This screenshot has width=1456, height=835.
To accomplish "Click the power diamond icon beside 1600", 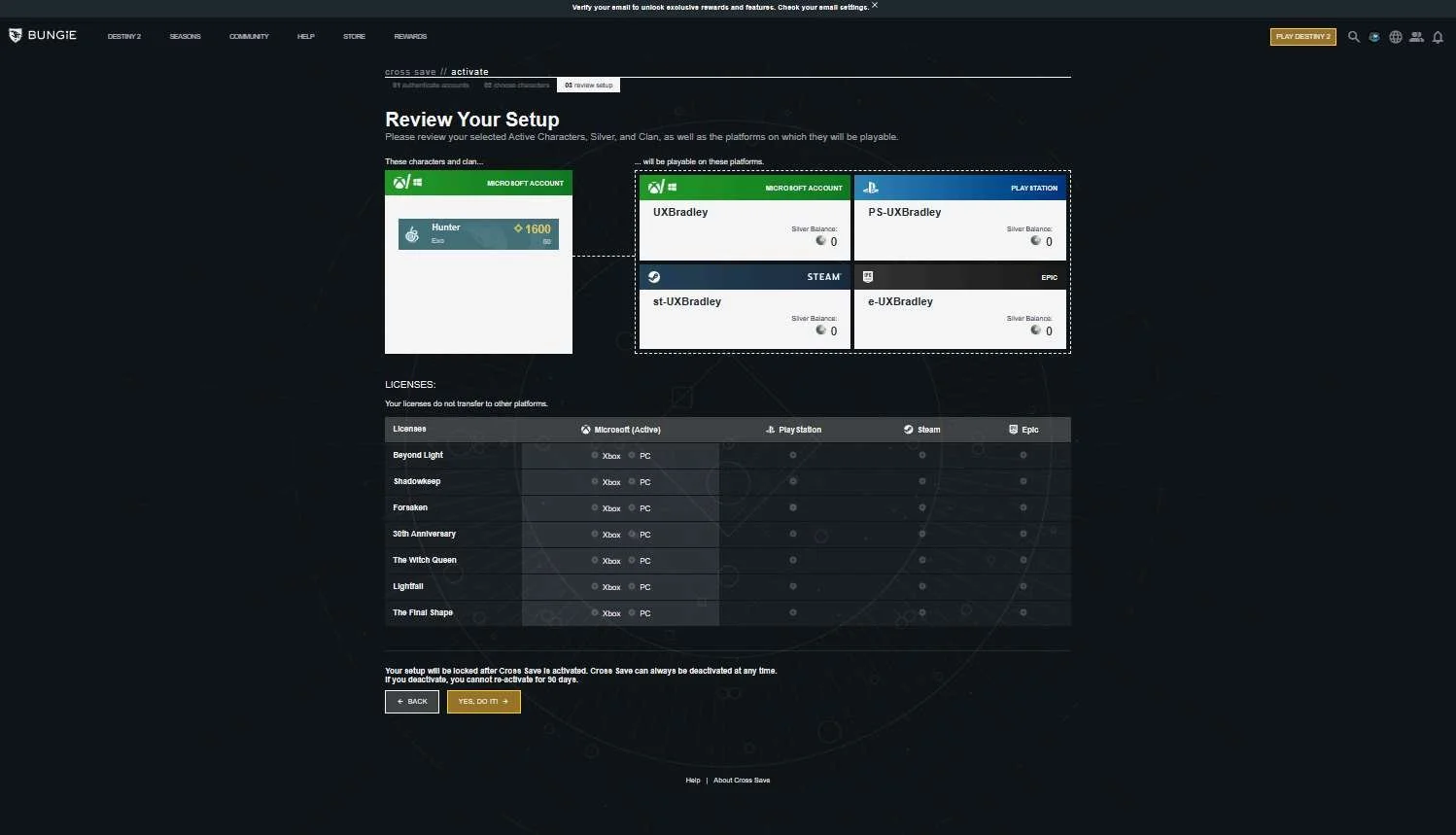I will (518, 228).
